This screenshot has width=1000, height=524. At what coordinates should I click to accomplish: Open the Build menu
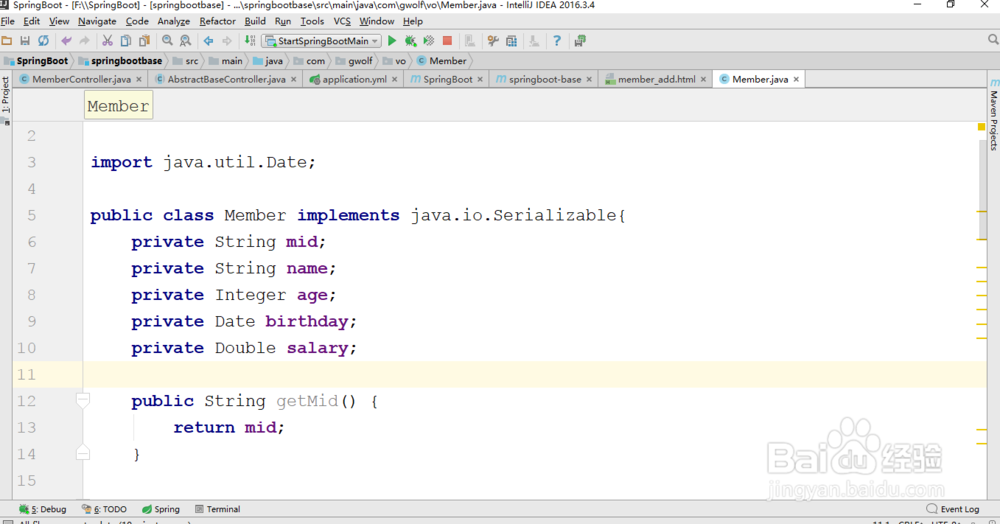click(255, 21)
